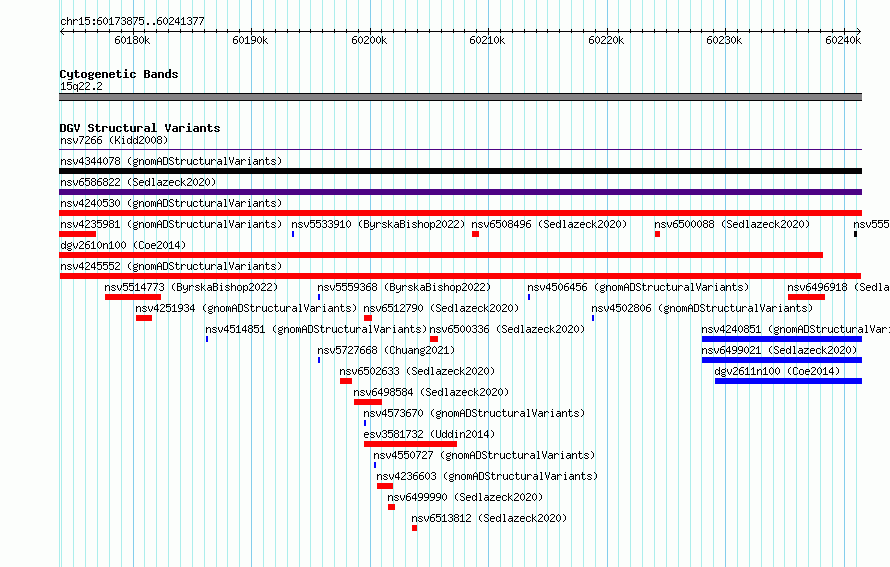
Task: Select the nsv4240851 blue variant bar
Action: (x=782, y=339)
